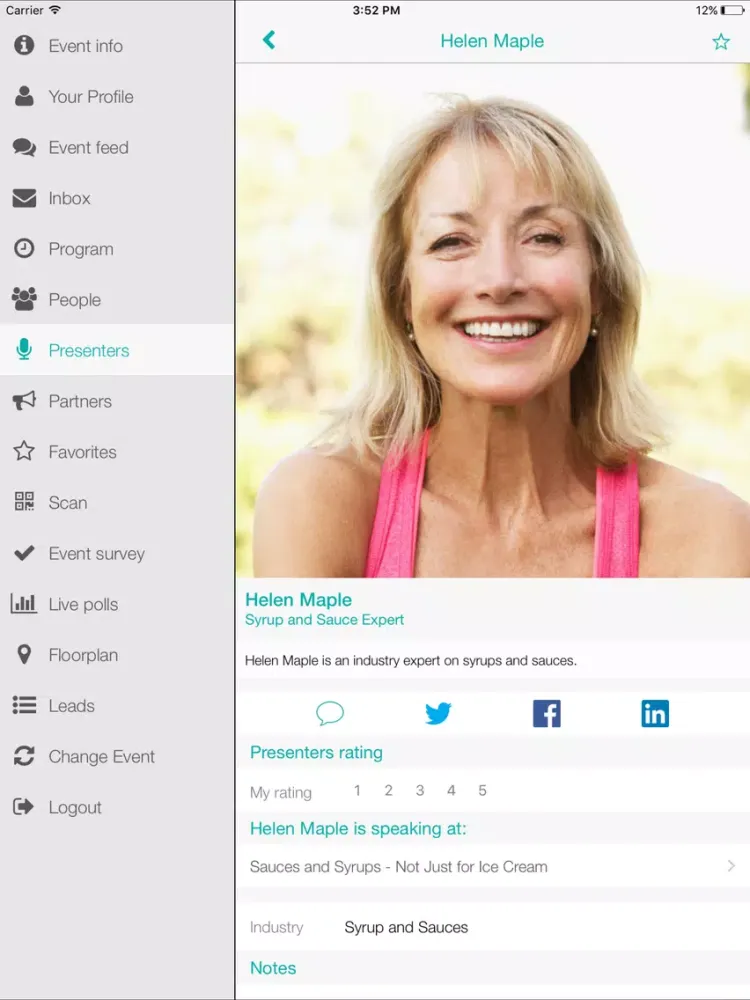Select Event feed in the sidebar
This screenshot has height=1000, width=750.
coord(88,148)
